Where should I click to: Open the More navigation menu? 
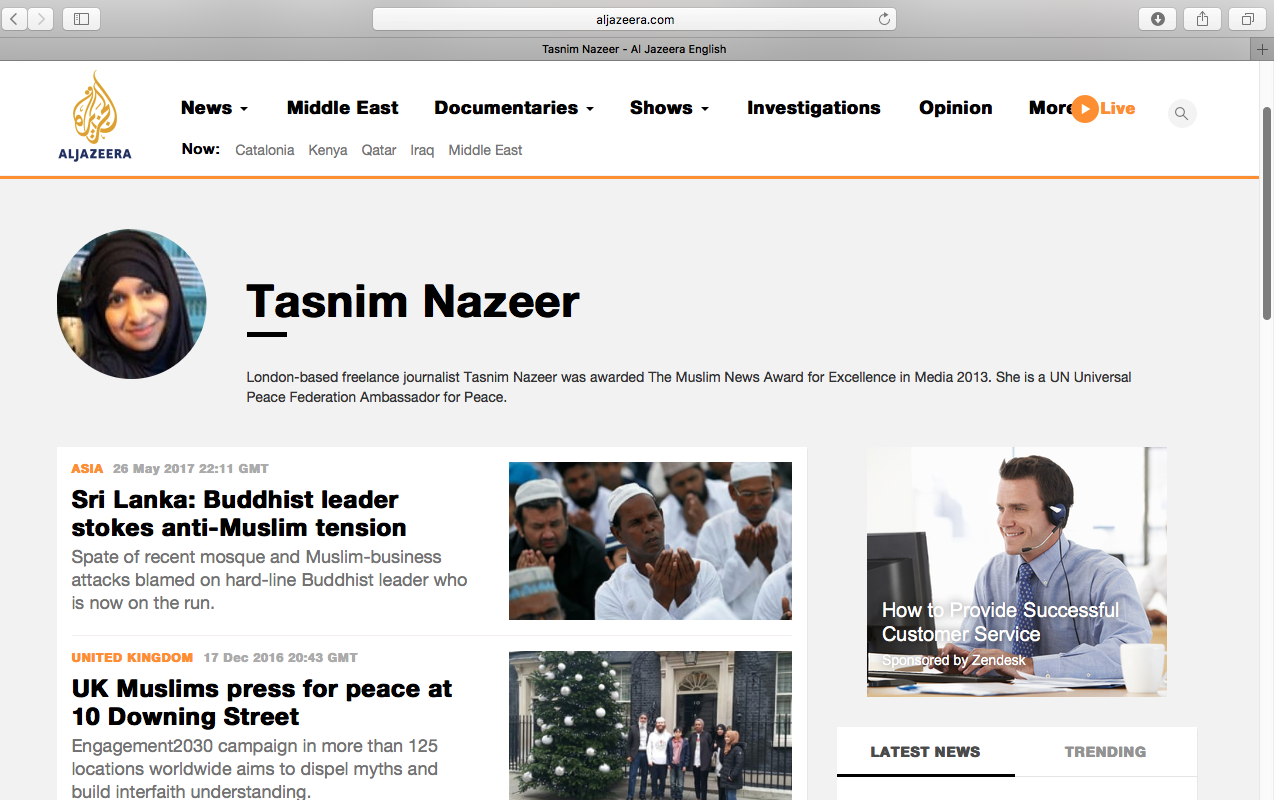(1049, 108)
